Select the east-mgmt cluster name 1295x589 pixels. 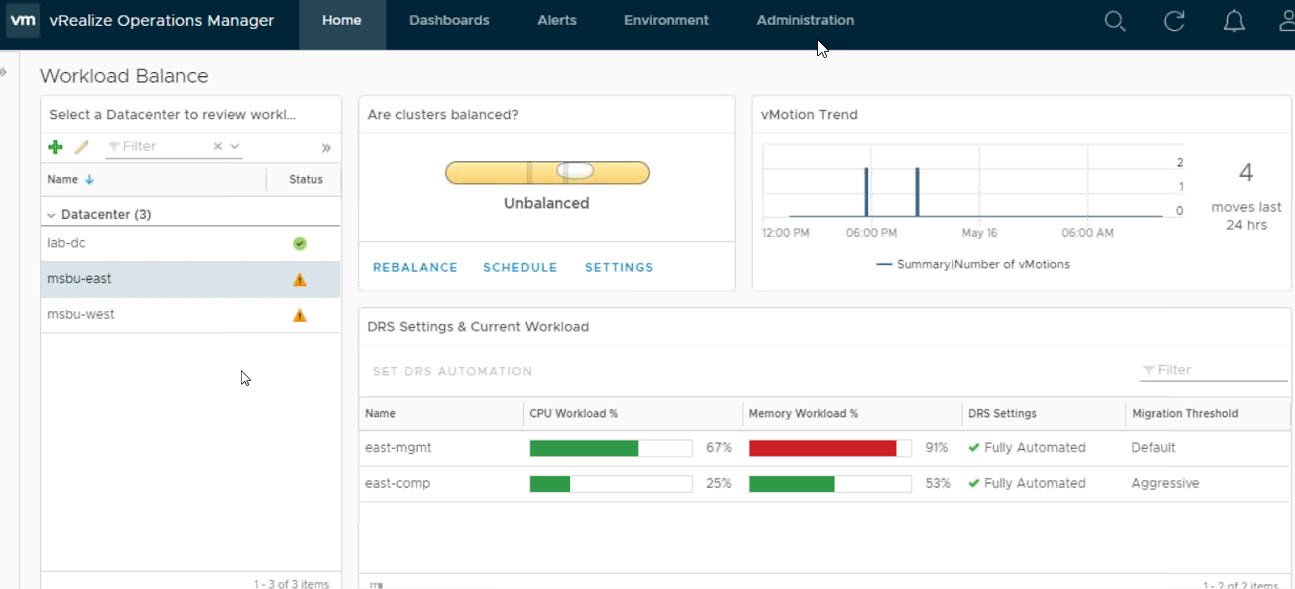398,448
